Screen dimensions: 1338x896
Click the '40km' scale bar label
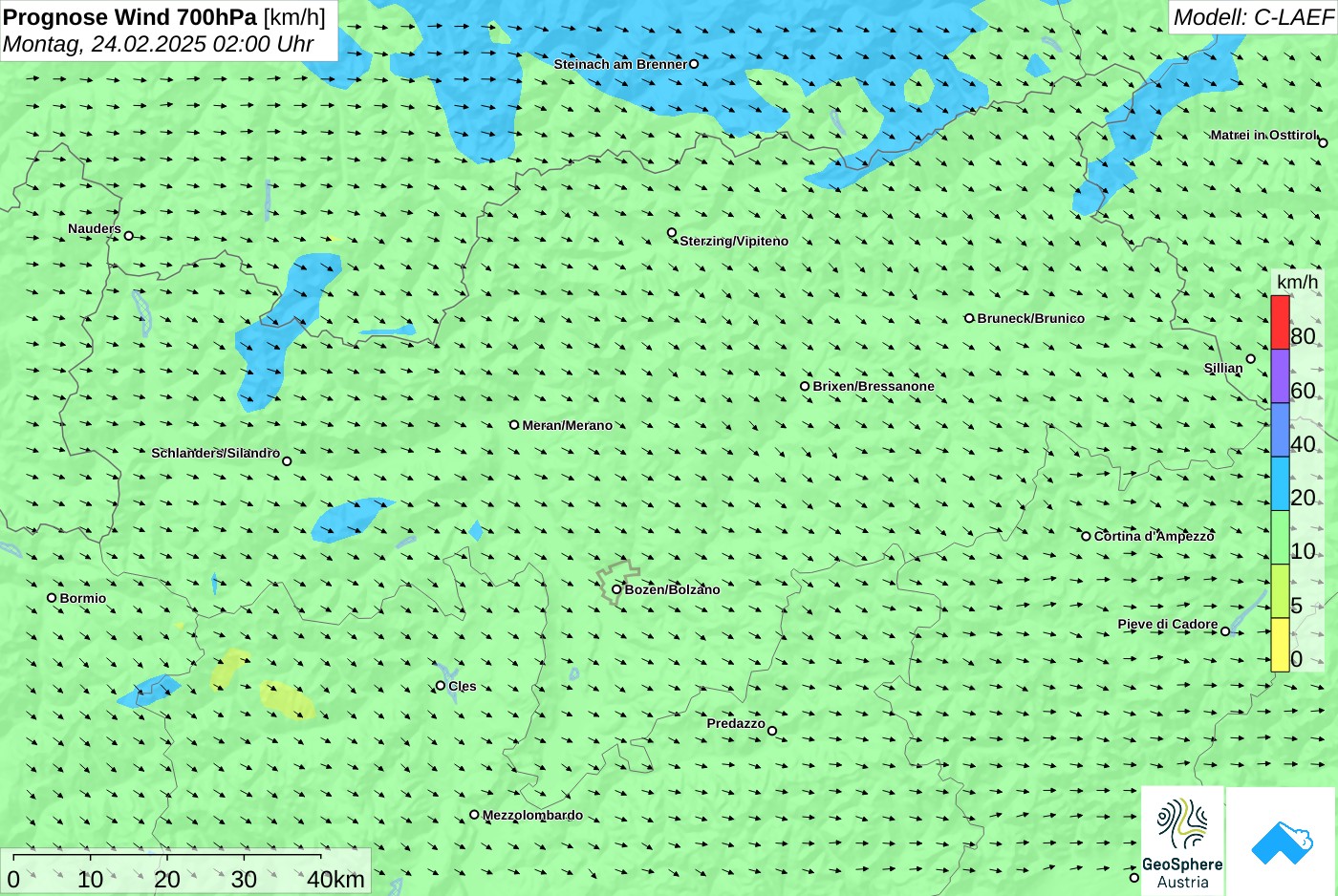335,879
